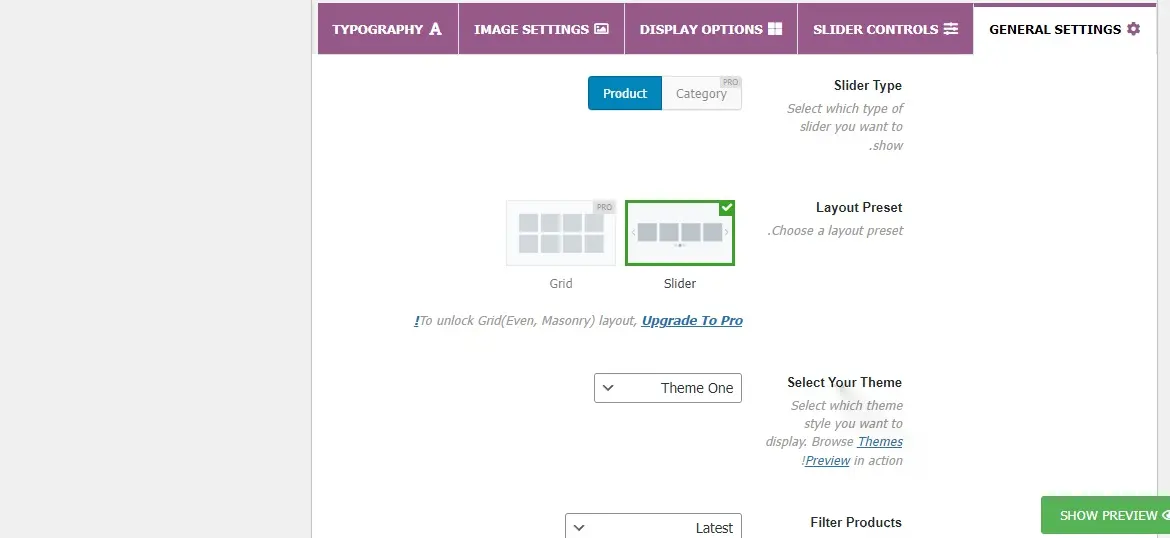Image resolution: width=1170 pixels, height=538 pixels.
Task: Click the Upgrade To Pro link
Action: click(x=692, y=321)
